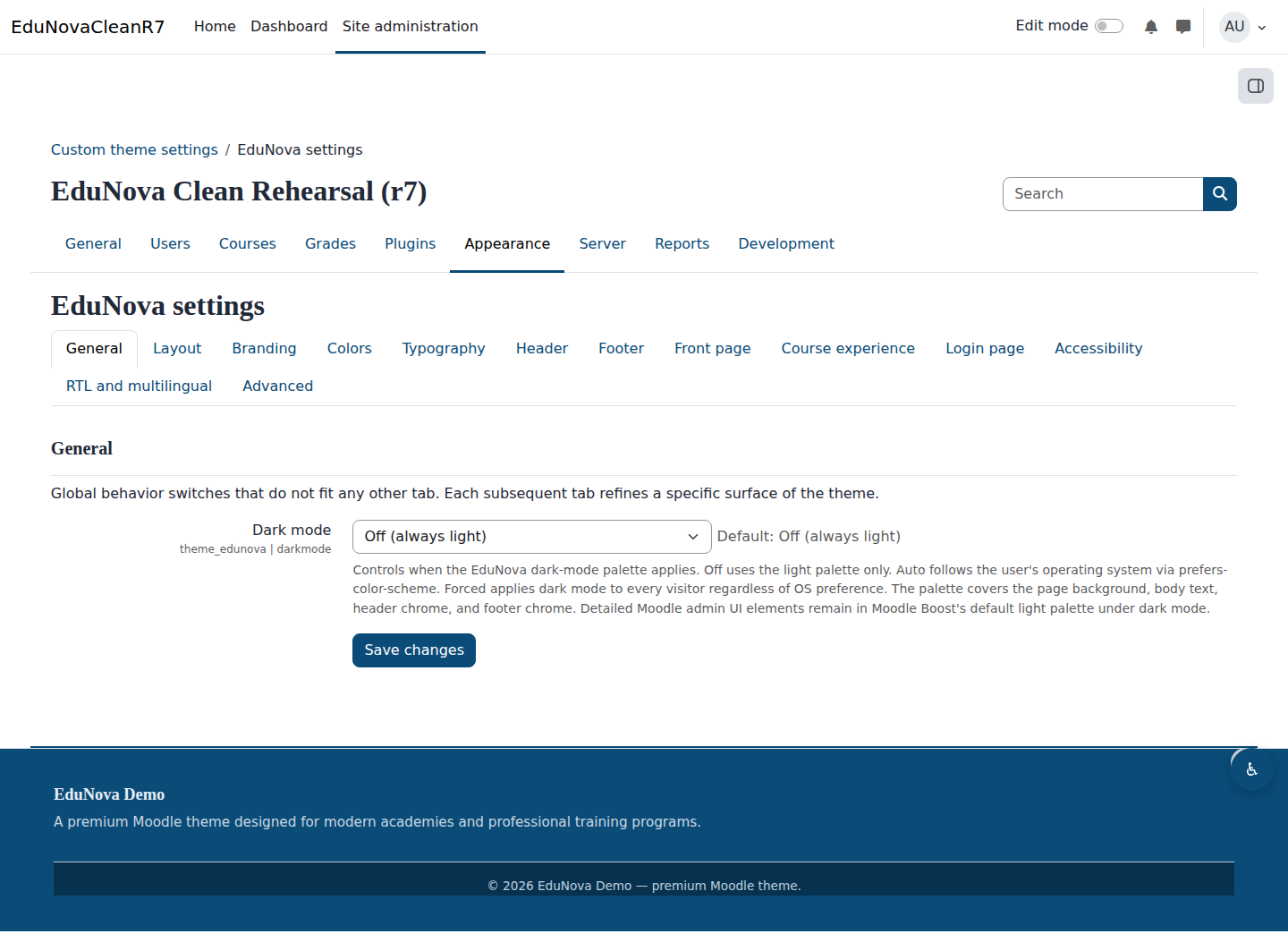Open the Colors settings tab
The width and height of the screenshot is (1288, 951).
click(350, 349)
